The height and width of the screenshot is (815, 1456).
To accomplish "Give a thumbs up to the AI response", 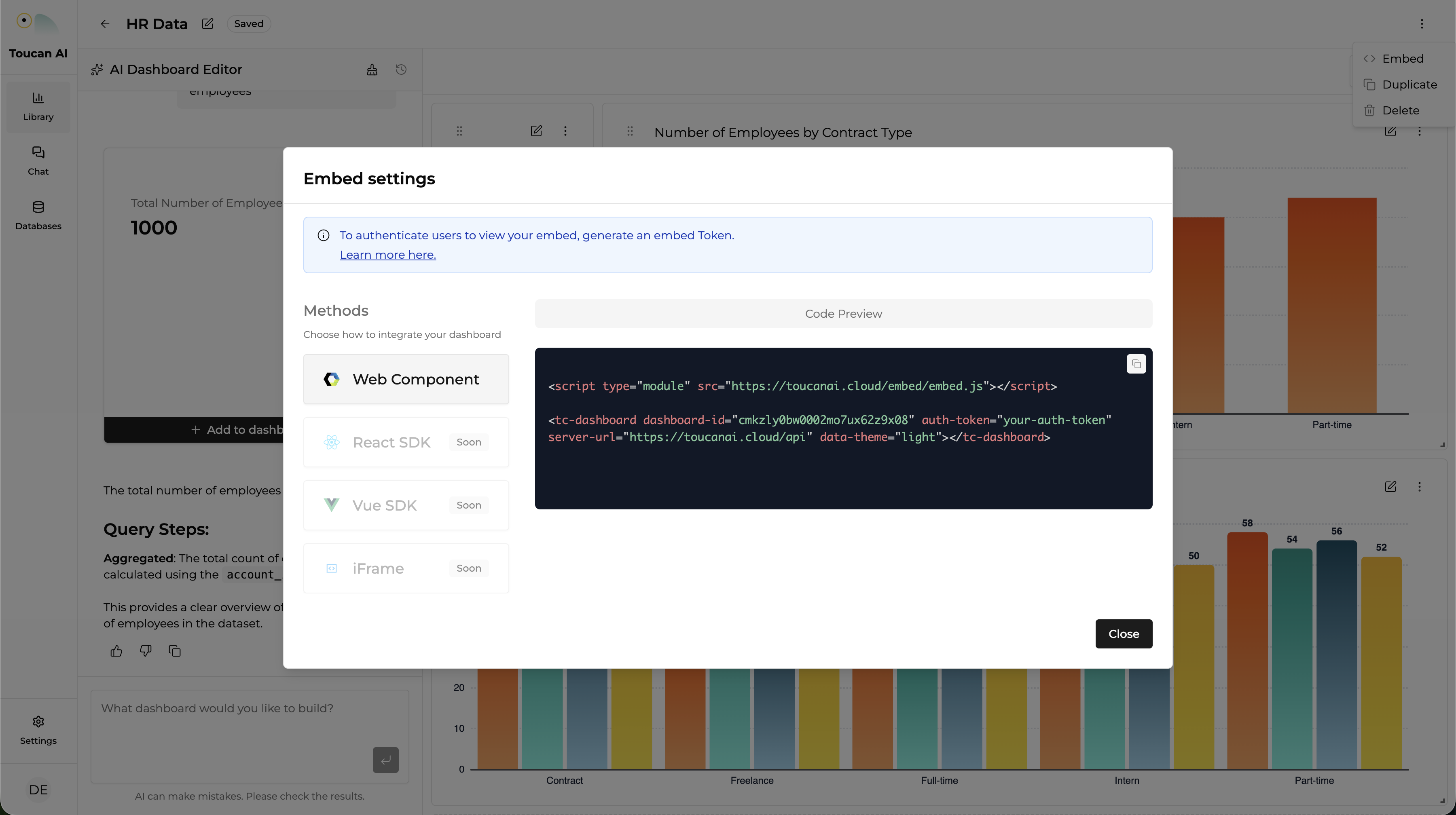I will click(116, 651).
